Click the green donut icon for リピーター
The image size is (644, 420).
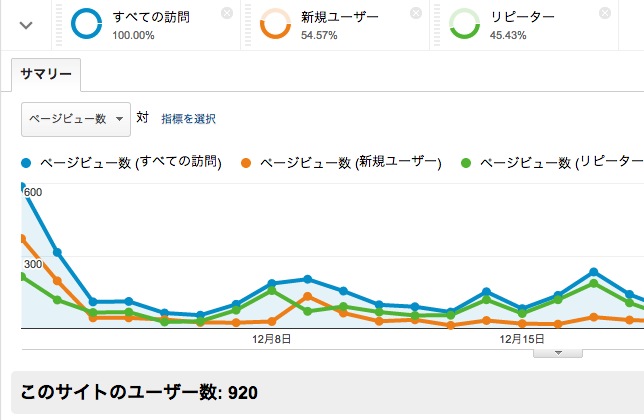pyautogui.click(x=465, y=24)
